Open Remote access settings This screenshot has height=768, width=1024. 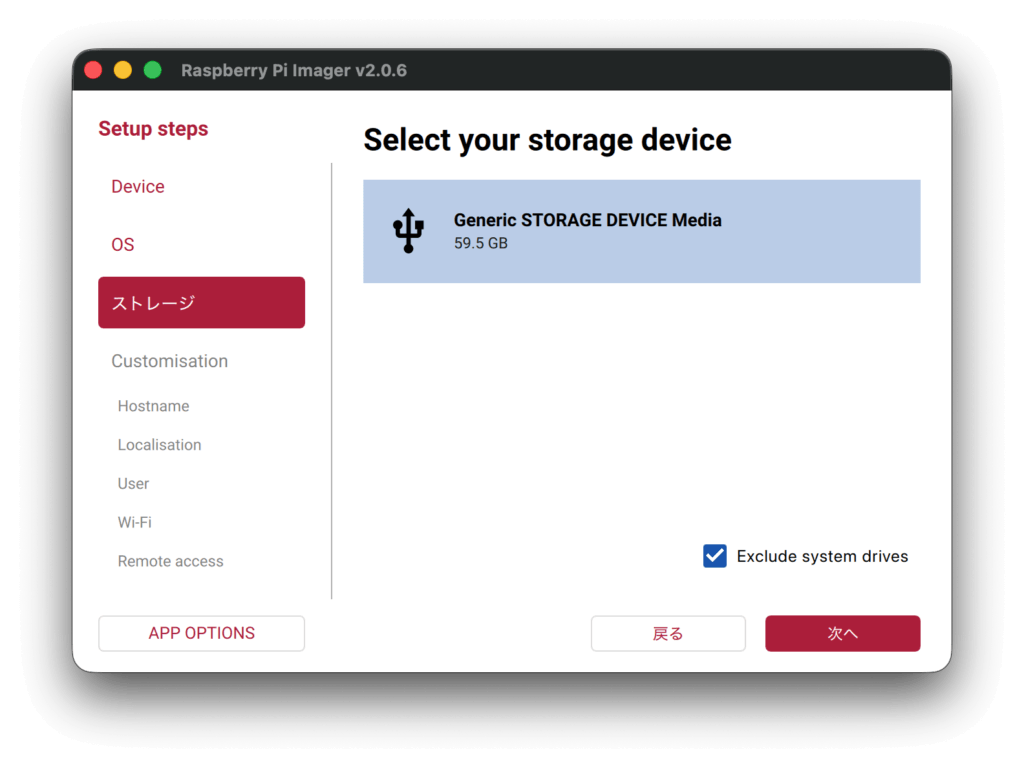pyautogui.click(x=170, y=561)
